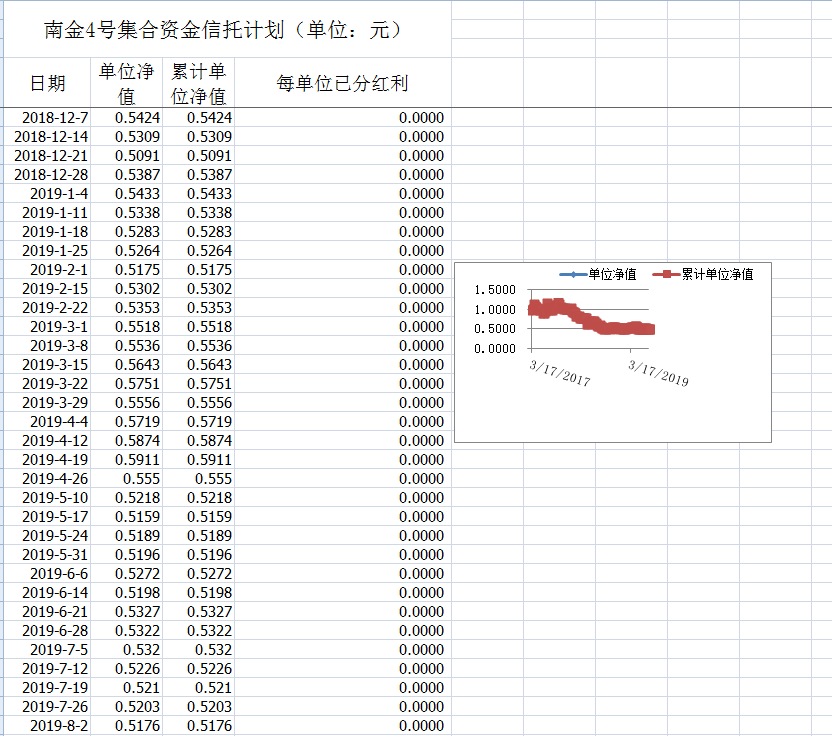Click date cell 2019-6-21
Image resolution: width=832 pixels, height=736 pixels.
tap(47, 612)
